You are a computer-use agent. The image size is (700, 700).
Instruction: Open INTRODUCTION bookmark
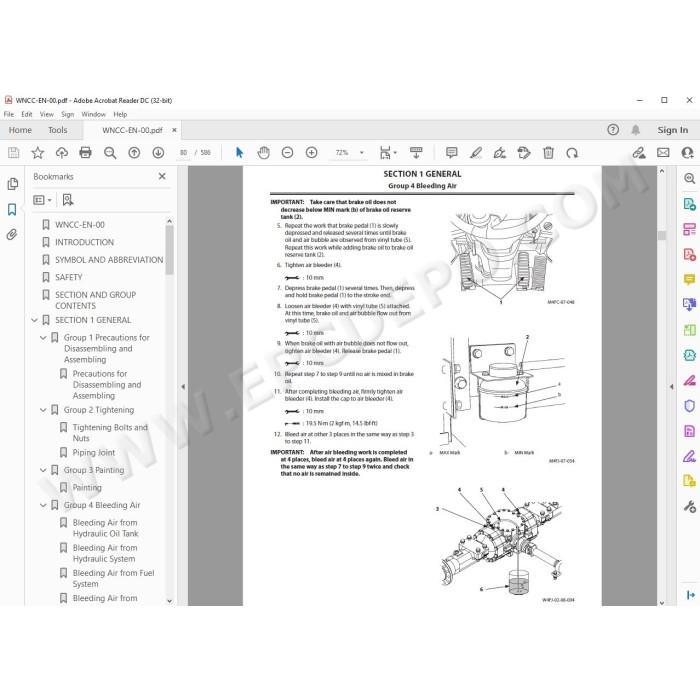tap(84, 242)
